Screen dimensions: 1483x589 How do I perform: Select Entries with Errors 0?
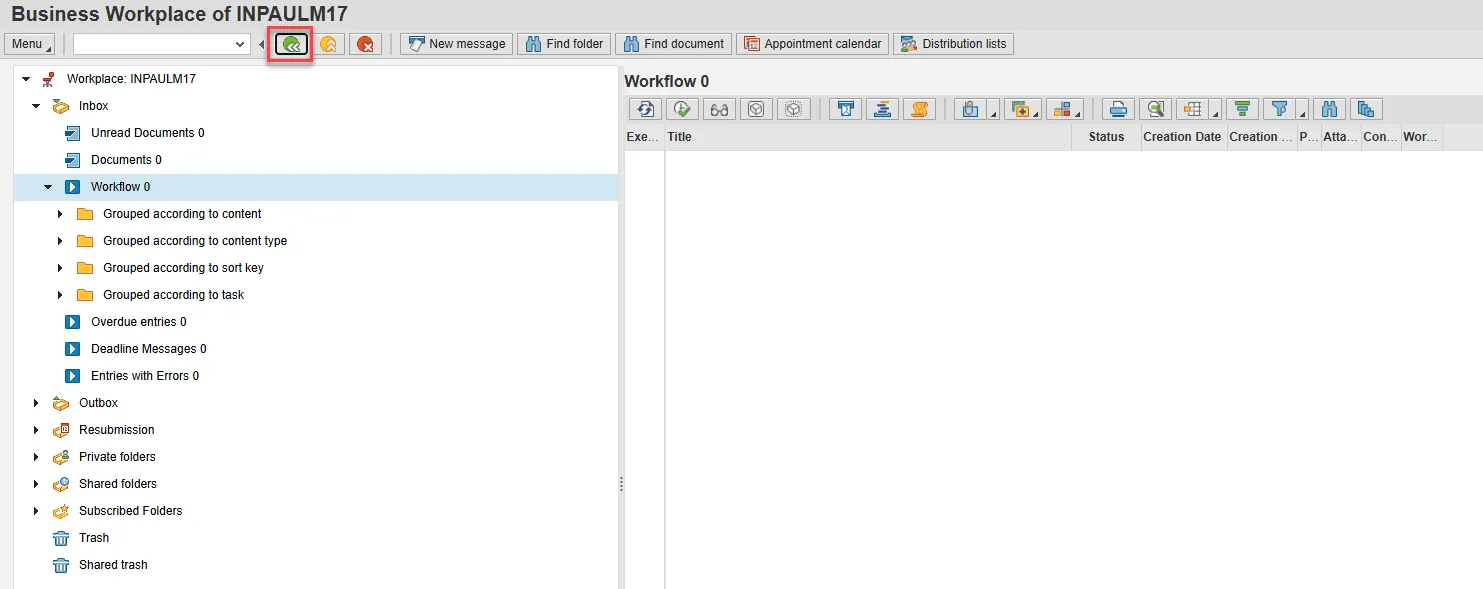click(145, 376)
